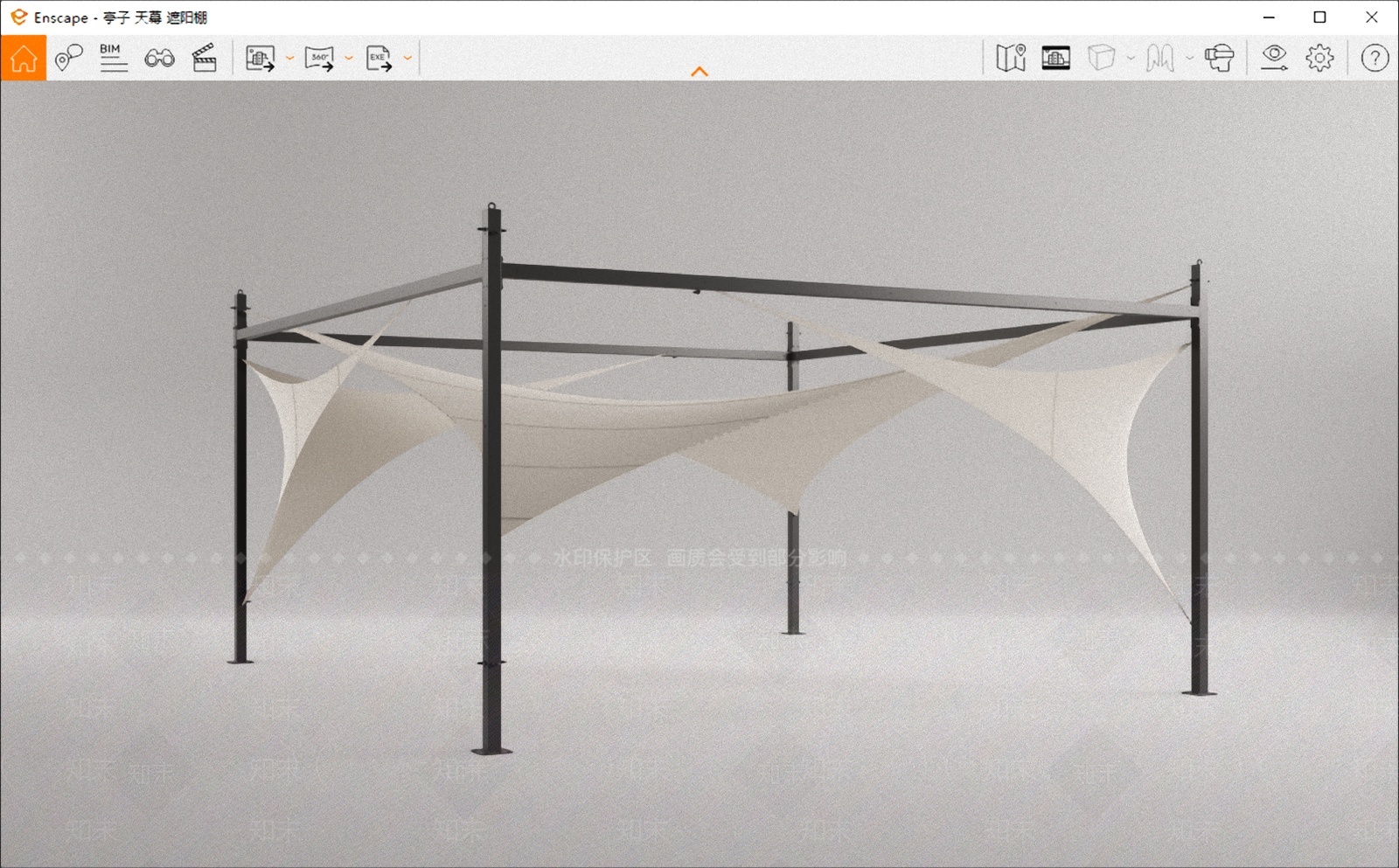
Task: Close the Enscape window
Action: (1372, 17)
